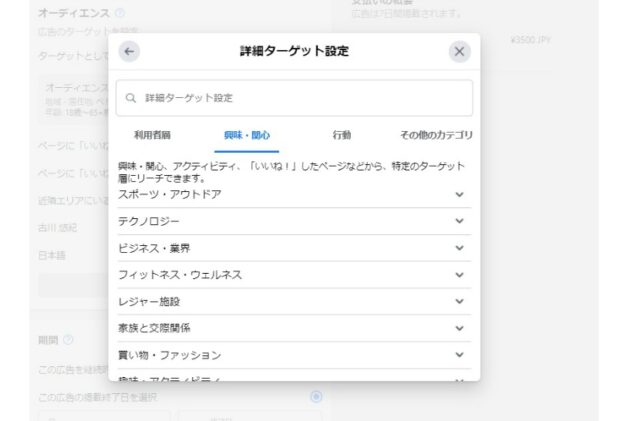Click the info icon next to 期間
Image resolution: width=630 pixels, height=421 pixels.
coord(68,341)
